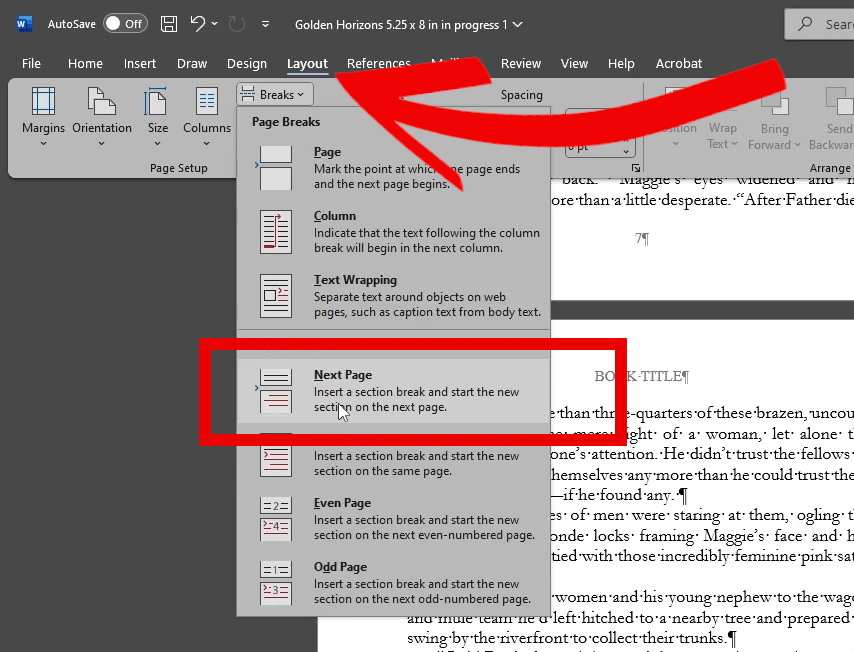854x652 pixels.
Task: Open the Acrobat tab
Action: 679,64
